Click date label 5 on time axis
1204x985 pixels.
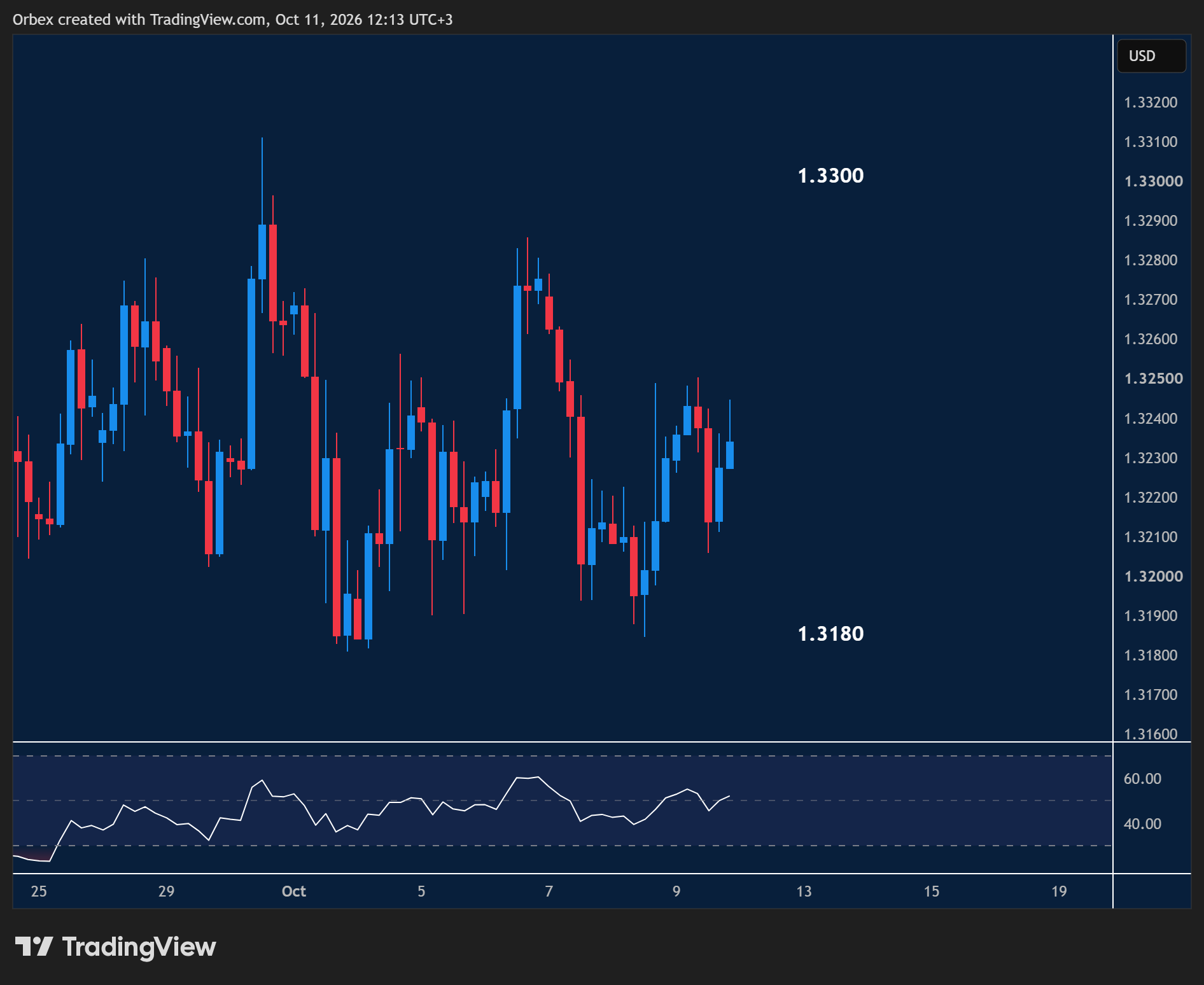tap(421, 891)
